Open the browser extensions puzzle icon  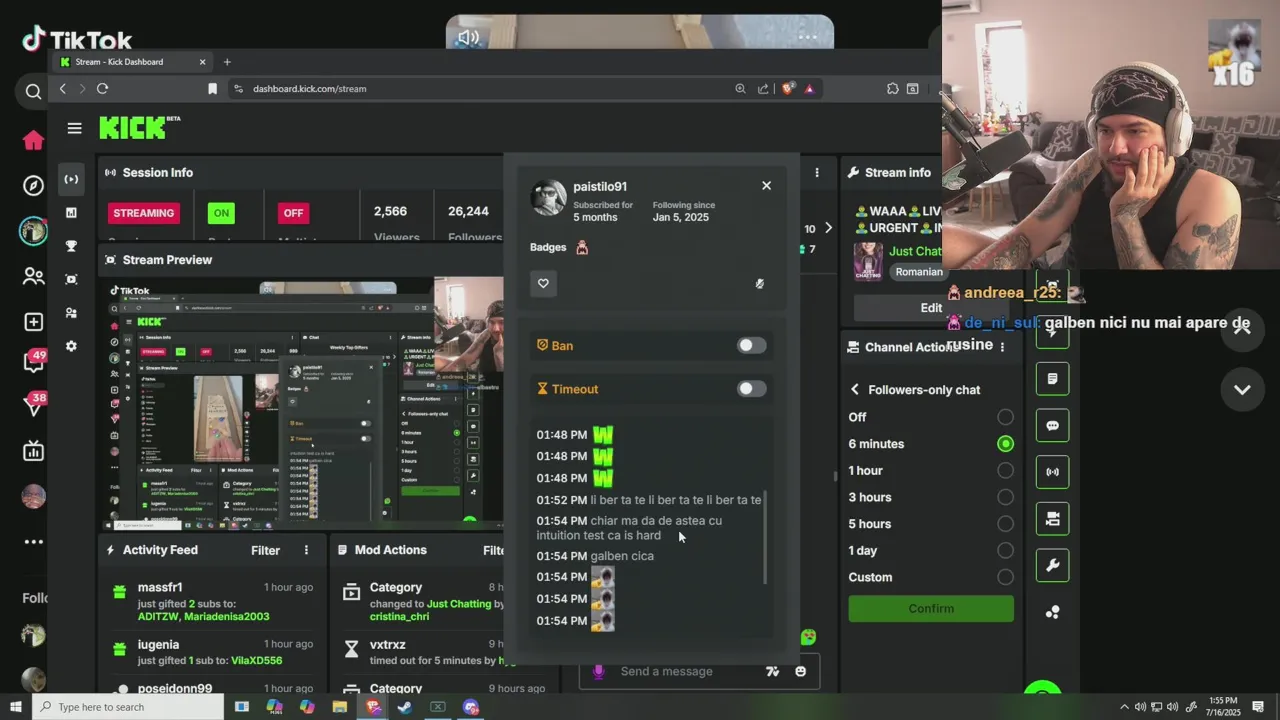pos(893,89)
